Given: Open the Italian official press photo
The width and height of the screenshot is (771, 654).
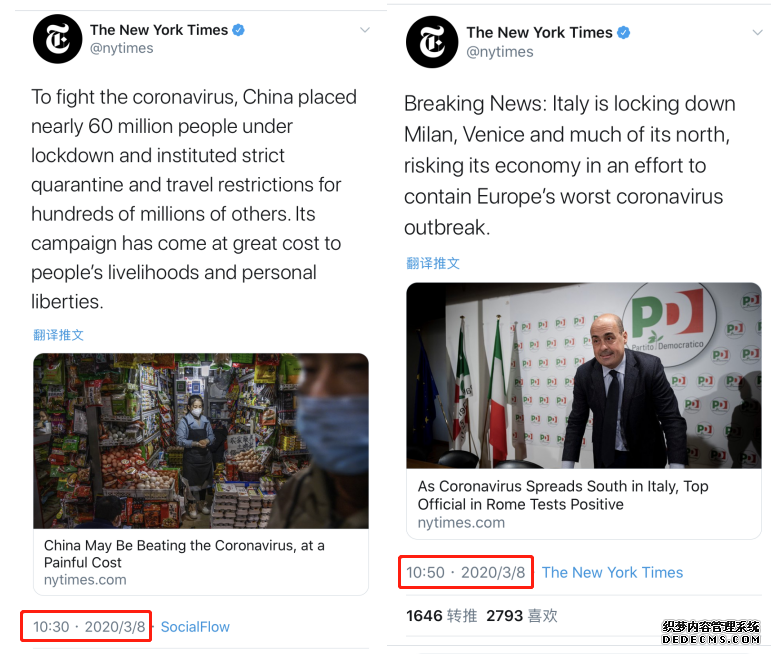Looking at the screenshot, I should click(x=583, y=375).
